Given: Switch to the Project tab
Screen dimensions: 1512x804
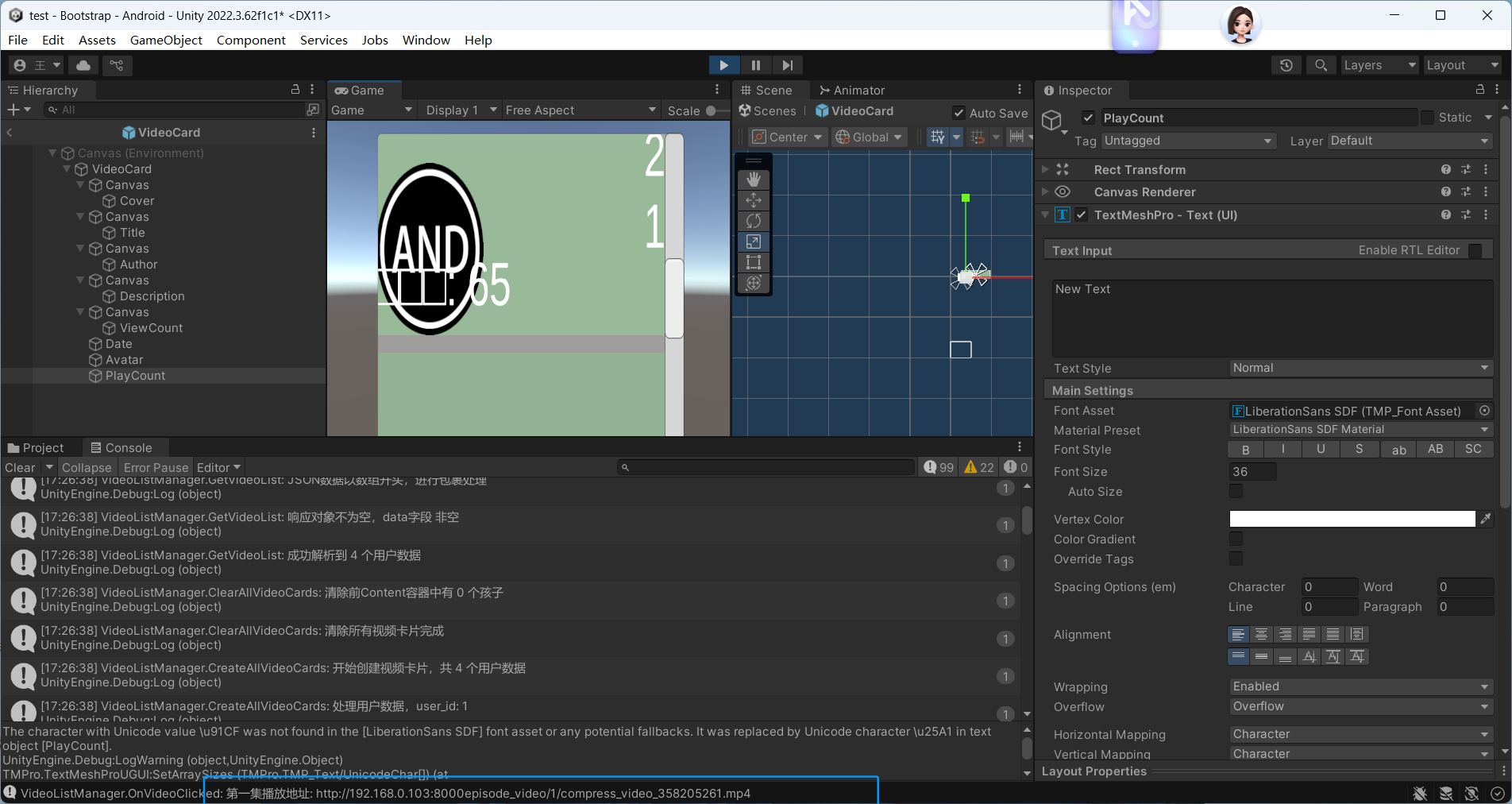Looking at the screenshot, I should 36,448.
